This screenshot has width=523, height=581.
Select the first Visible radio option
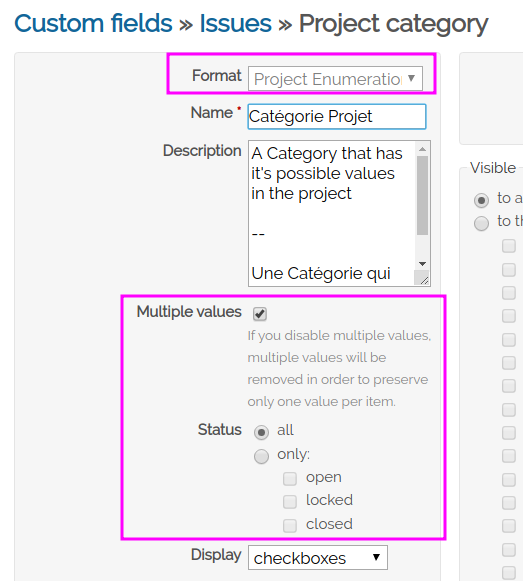point(481,200)
